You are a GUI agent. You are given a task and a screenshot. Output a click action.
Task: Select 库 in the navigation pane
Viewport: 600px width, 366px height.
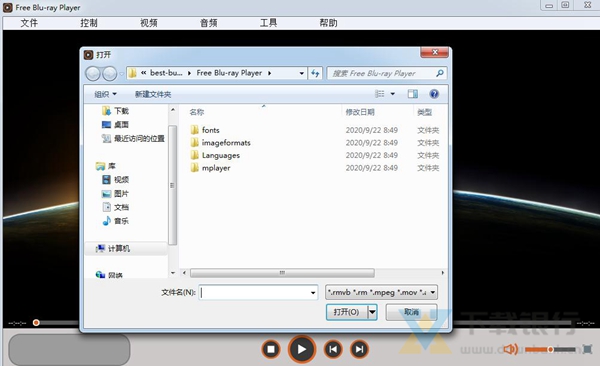click(106, 166)
